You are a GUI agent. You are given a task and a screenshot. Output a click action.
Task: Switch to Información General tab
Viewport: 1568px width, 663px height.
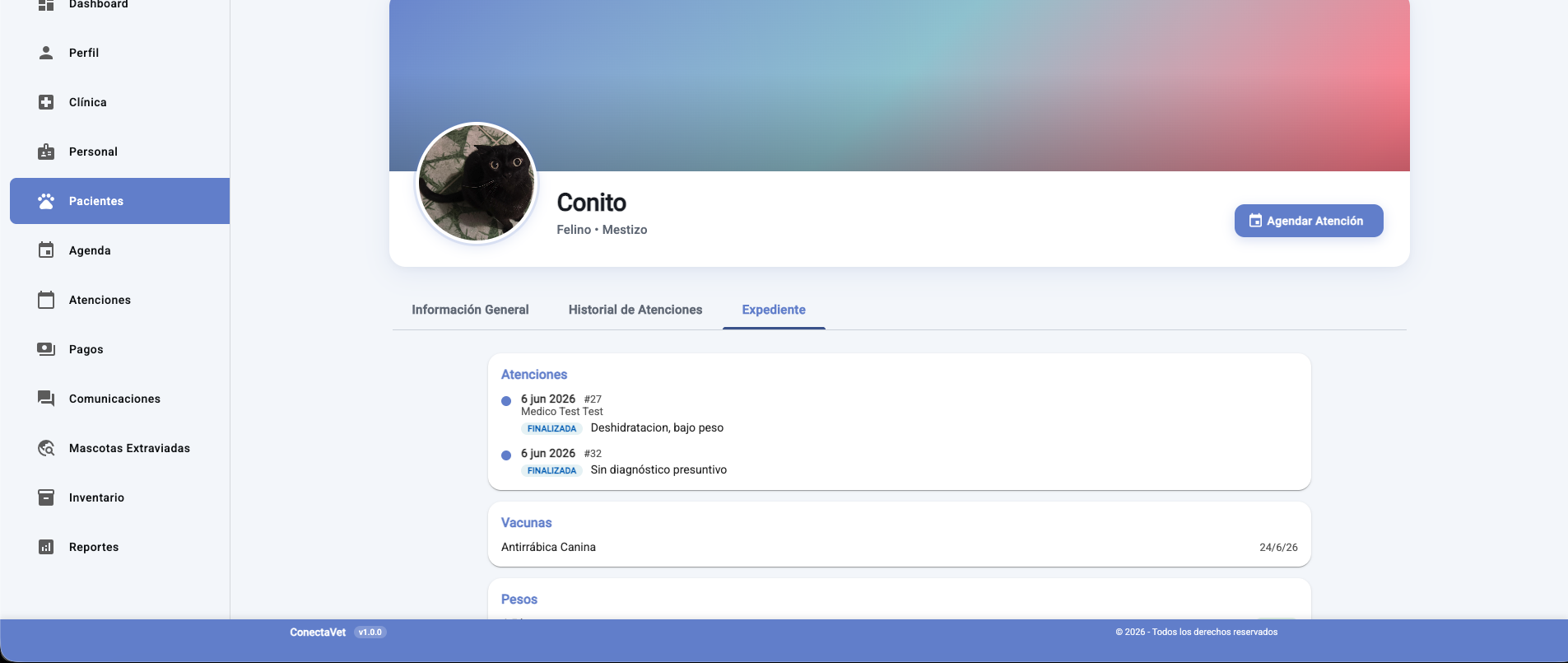[470, 310]
